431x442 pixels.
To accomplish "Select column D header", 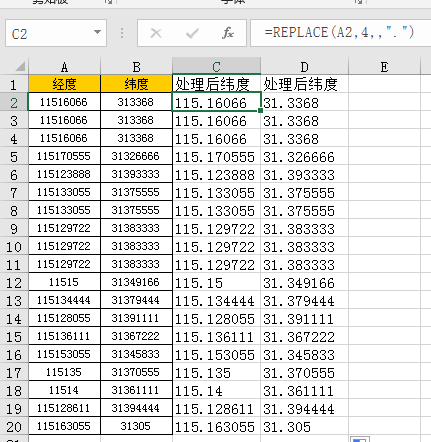I will [304, 66].
